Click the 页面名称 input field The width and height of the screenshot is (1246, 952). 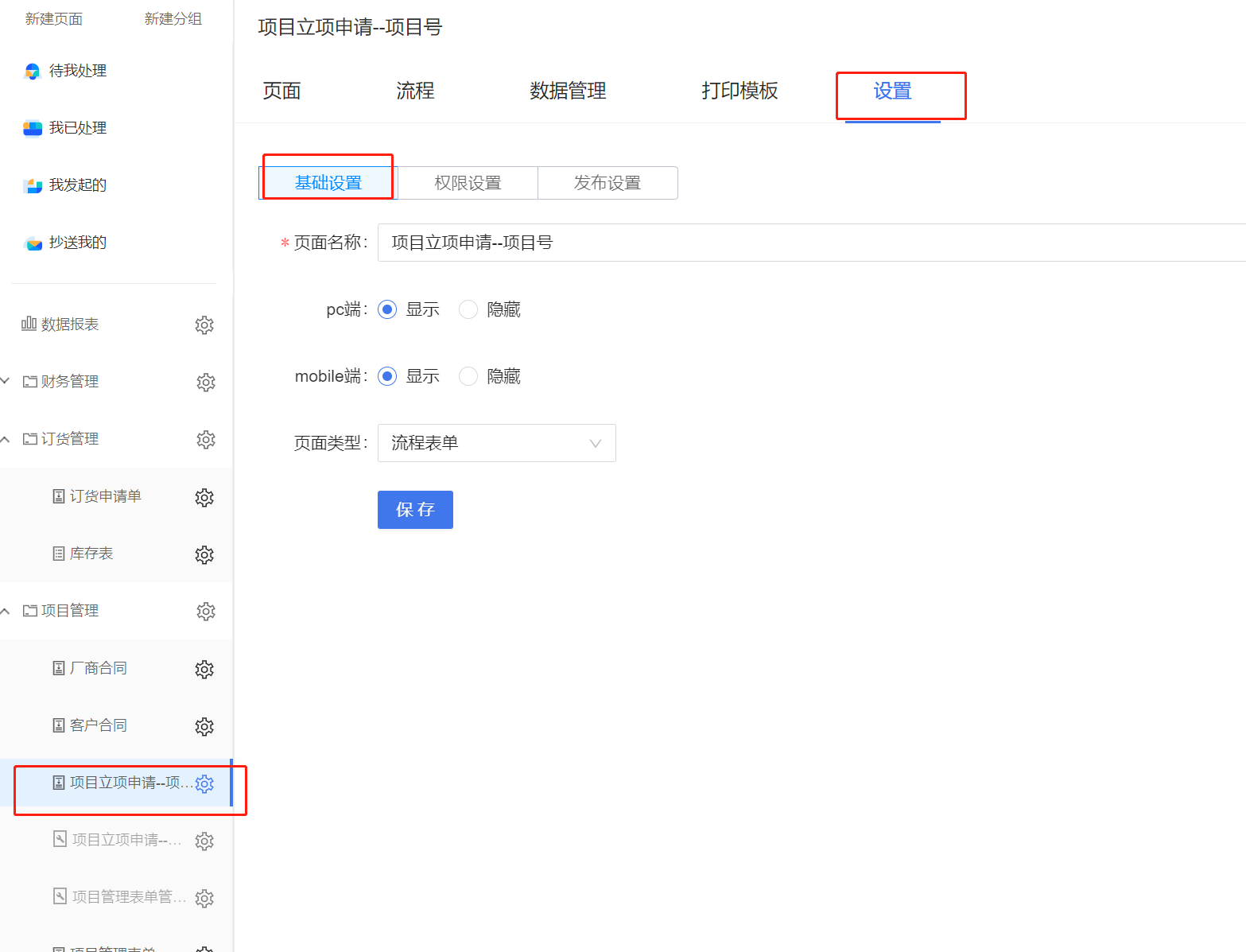(811, 243)
